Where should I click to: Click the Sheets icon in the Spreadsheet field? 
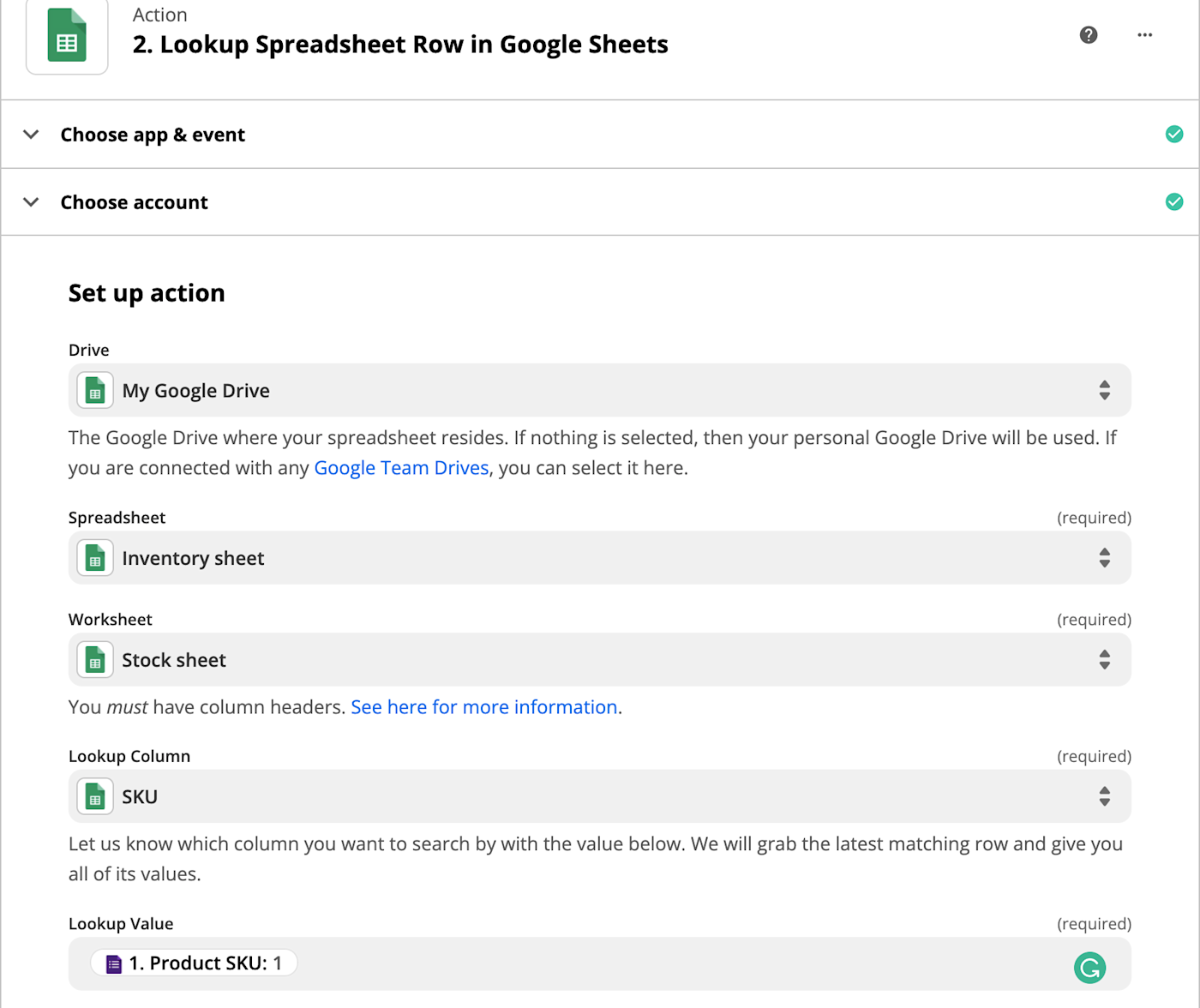point(95,558)
